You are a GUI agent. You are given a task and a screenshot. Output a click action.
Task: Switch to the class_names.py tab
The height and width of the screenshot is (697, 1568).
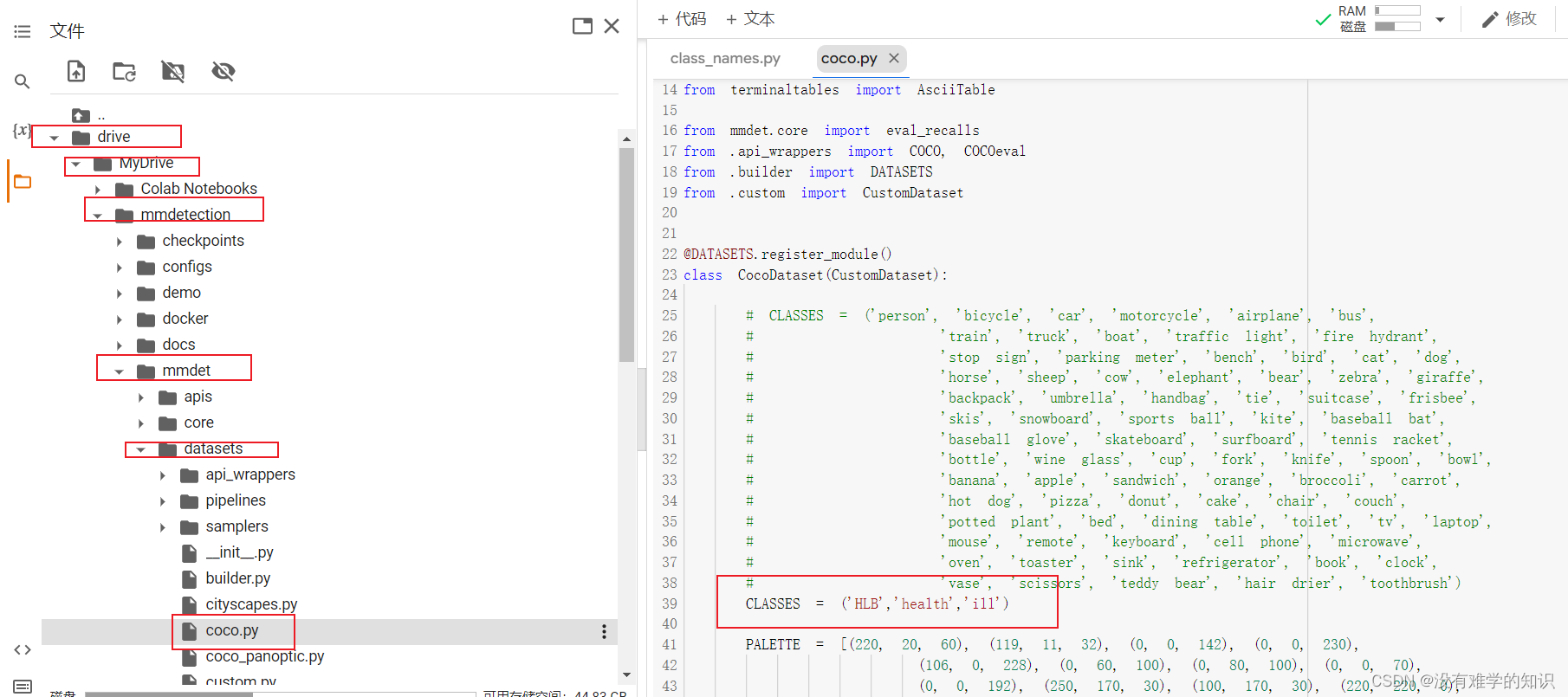pos(725,58)
